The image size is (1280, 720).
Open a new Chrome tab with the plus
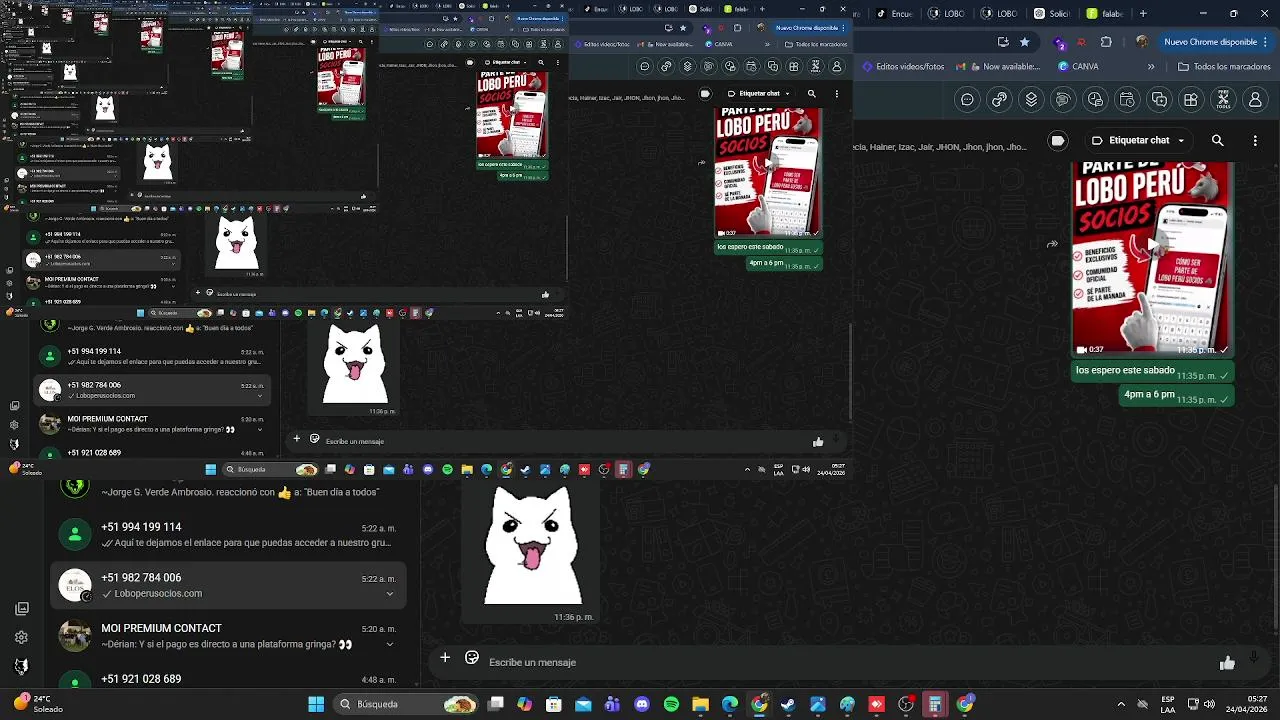pos(1143,14)
